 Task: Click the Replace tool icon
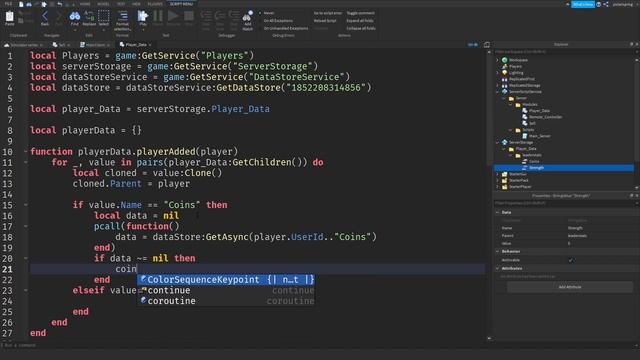(89, 17)
